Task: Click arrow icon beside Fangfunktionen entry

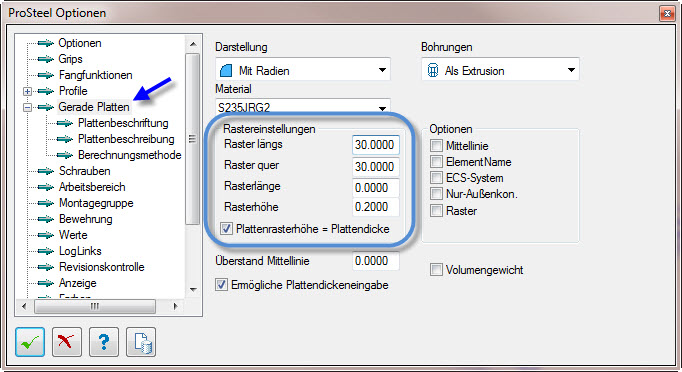Action: click(x=46, y=75)
